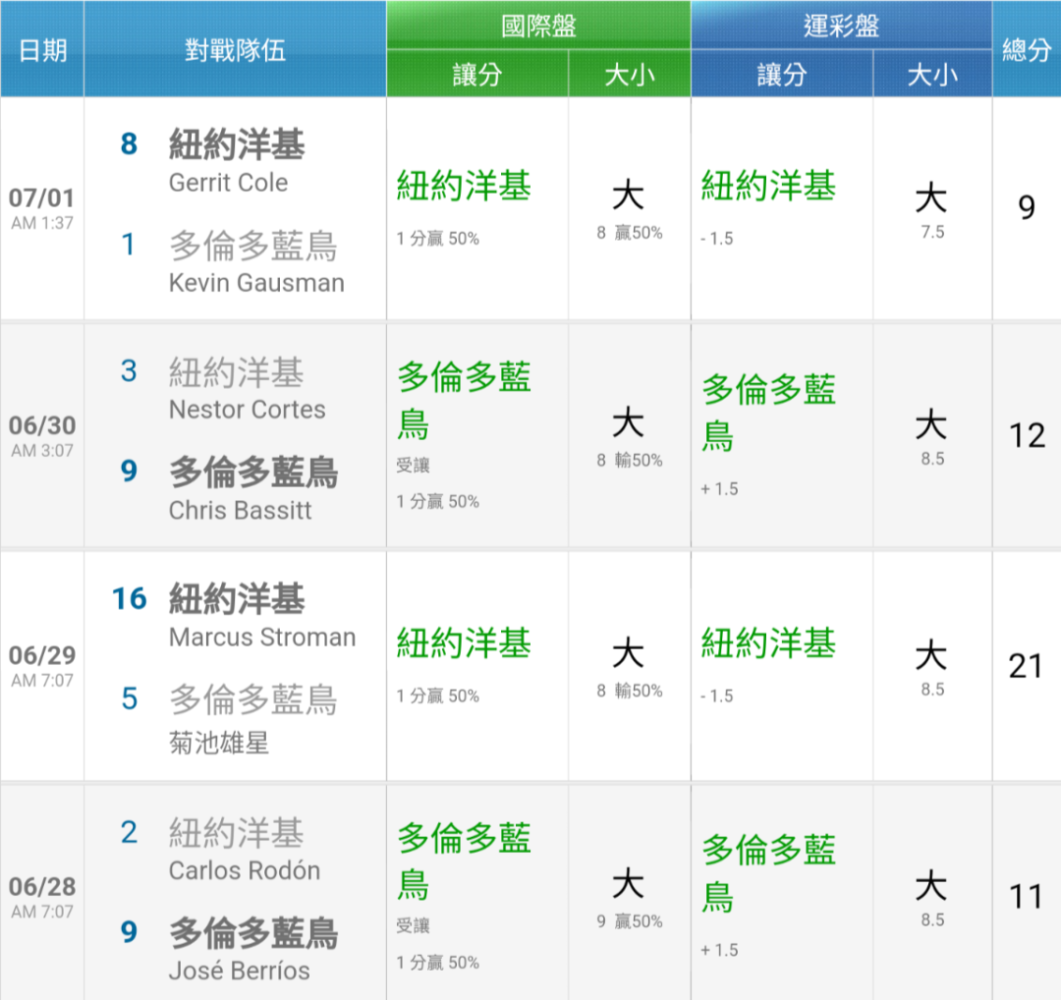The image size is (1061, 1000).
Task: Click '-1.5' spread on 07/01 運彩盤
Action: coord(717,238)
